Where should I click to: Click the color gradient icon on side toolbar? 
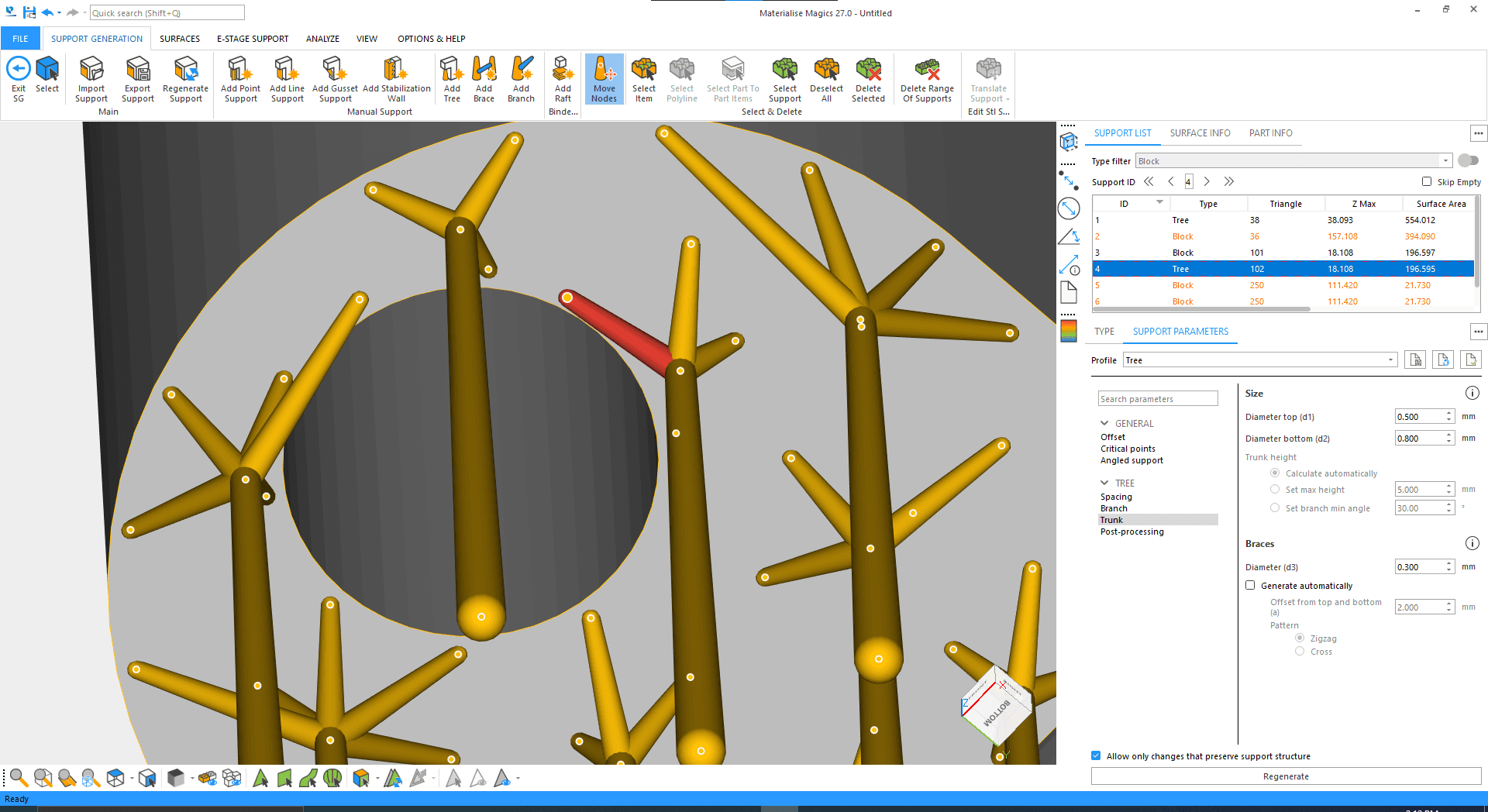pos(1069,331)
